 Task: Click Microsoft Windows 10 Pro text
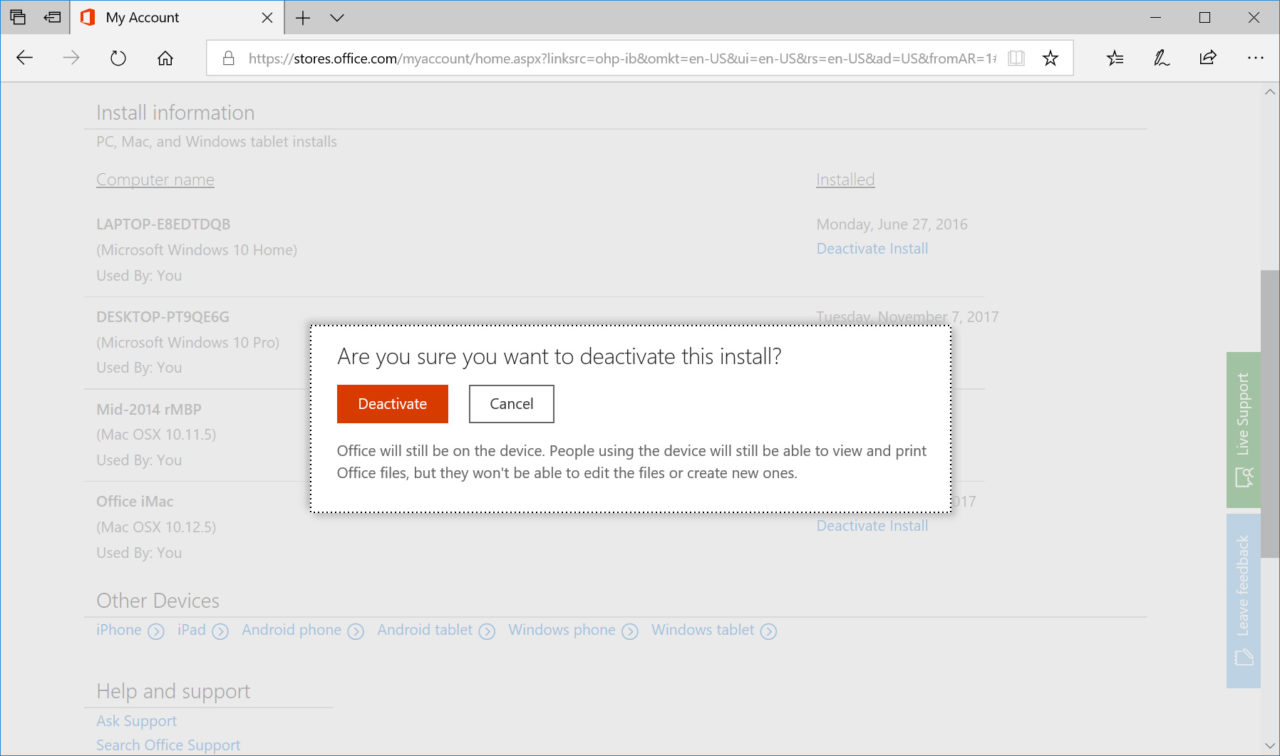(188, 342)
